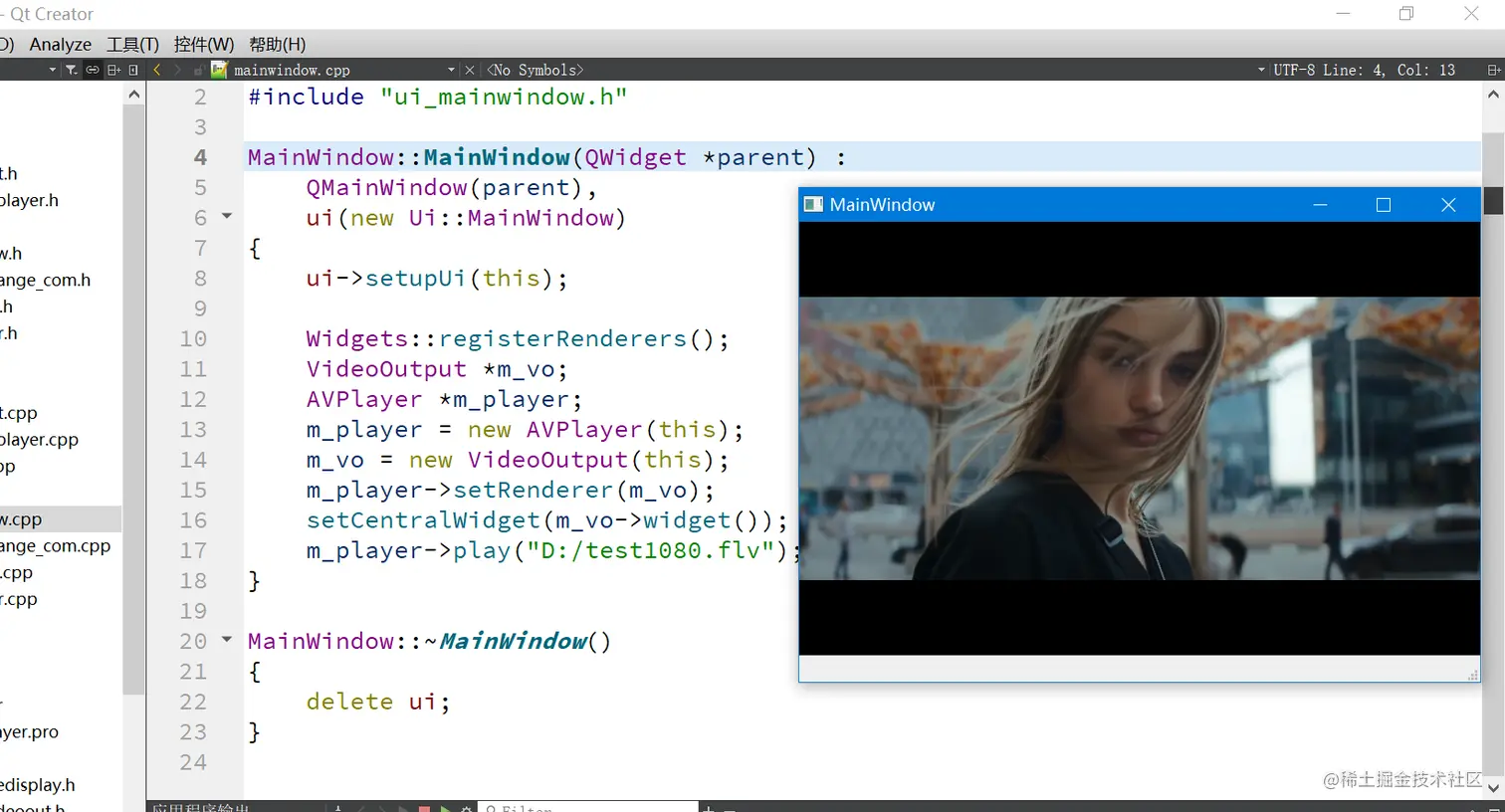Close the Qt Creator window
The height and width of the screenshot is (812, 1505).
click(1471, 13)
